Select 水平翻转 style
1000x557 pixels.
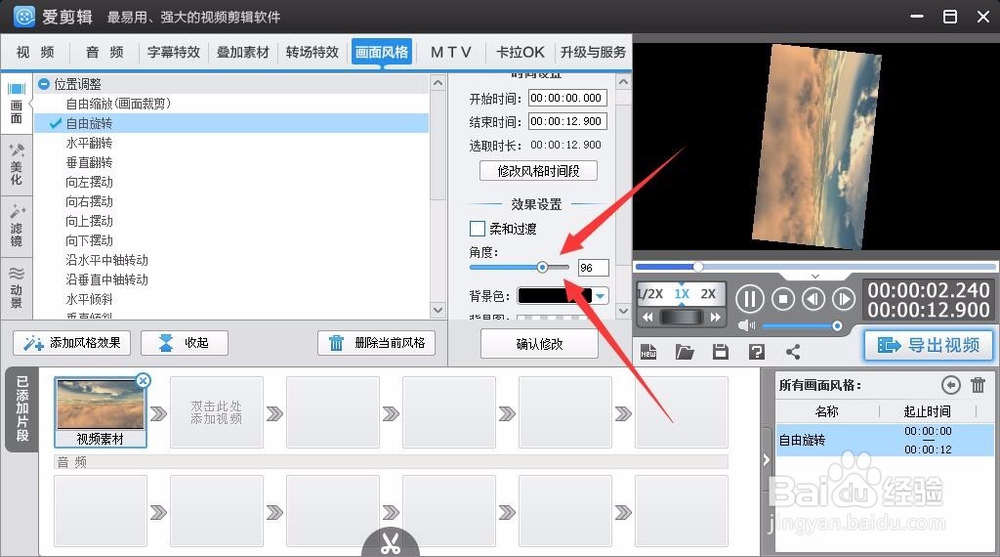point(89,143)
